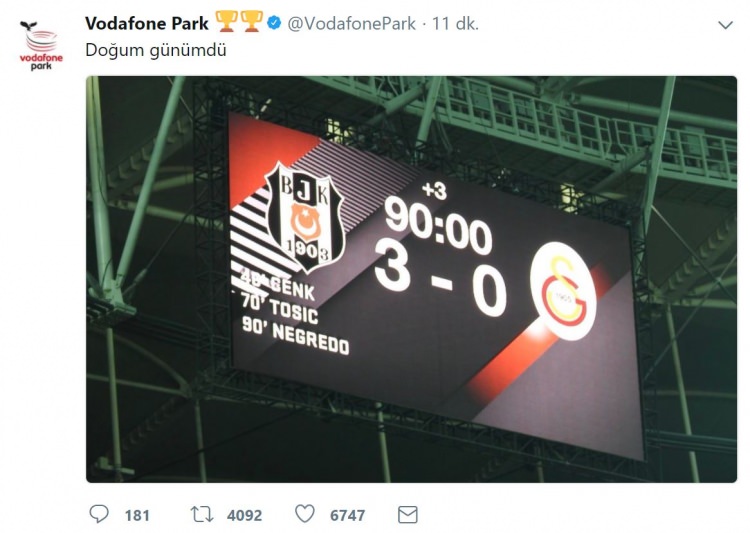
Task: Click the reply speech bubble icon
Action: [99, 515]
